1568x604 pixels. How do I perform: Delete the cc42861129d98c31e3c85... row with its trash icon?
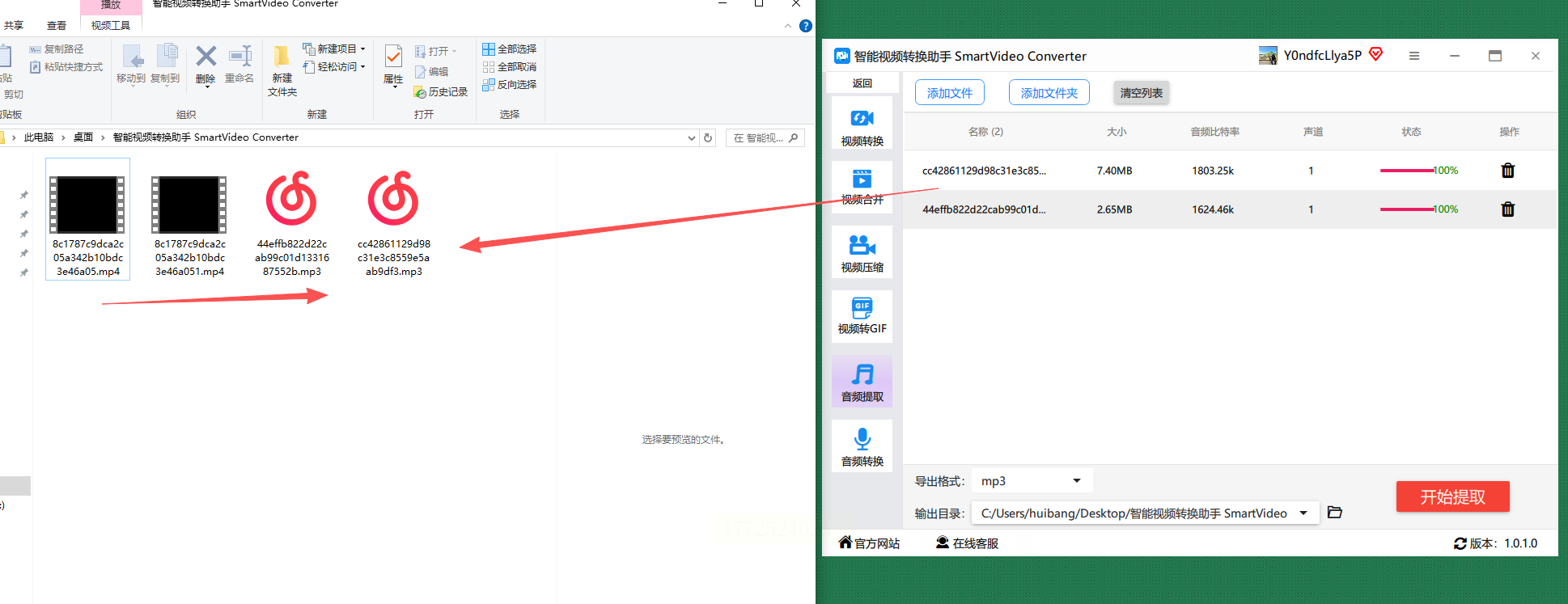[1508, 171]
